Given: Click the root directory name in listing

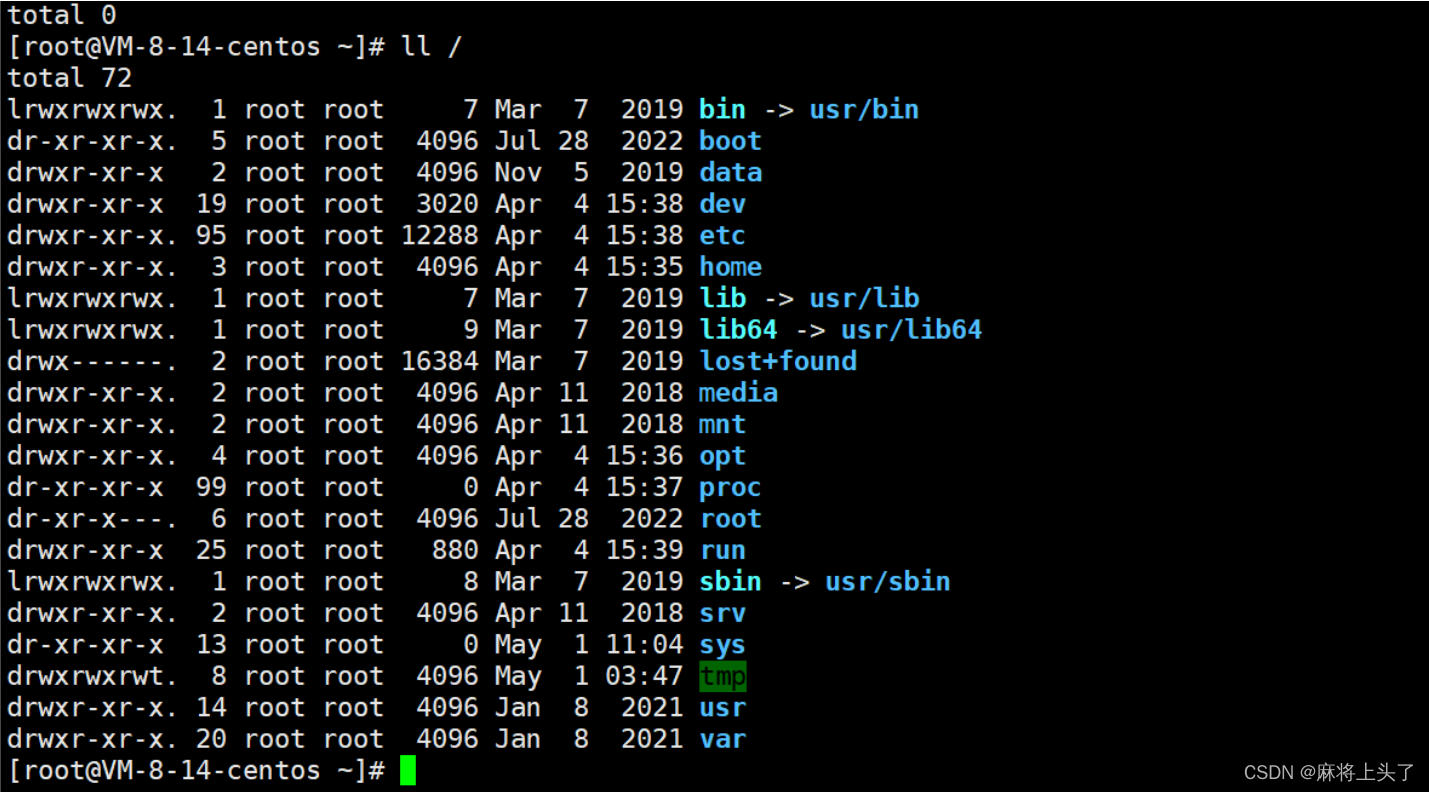Looking at the screenshot, I should 730,518.
